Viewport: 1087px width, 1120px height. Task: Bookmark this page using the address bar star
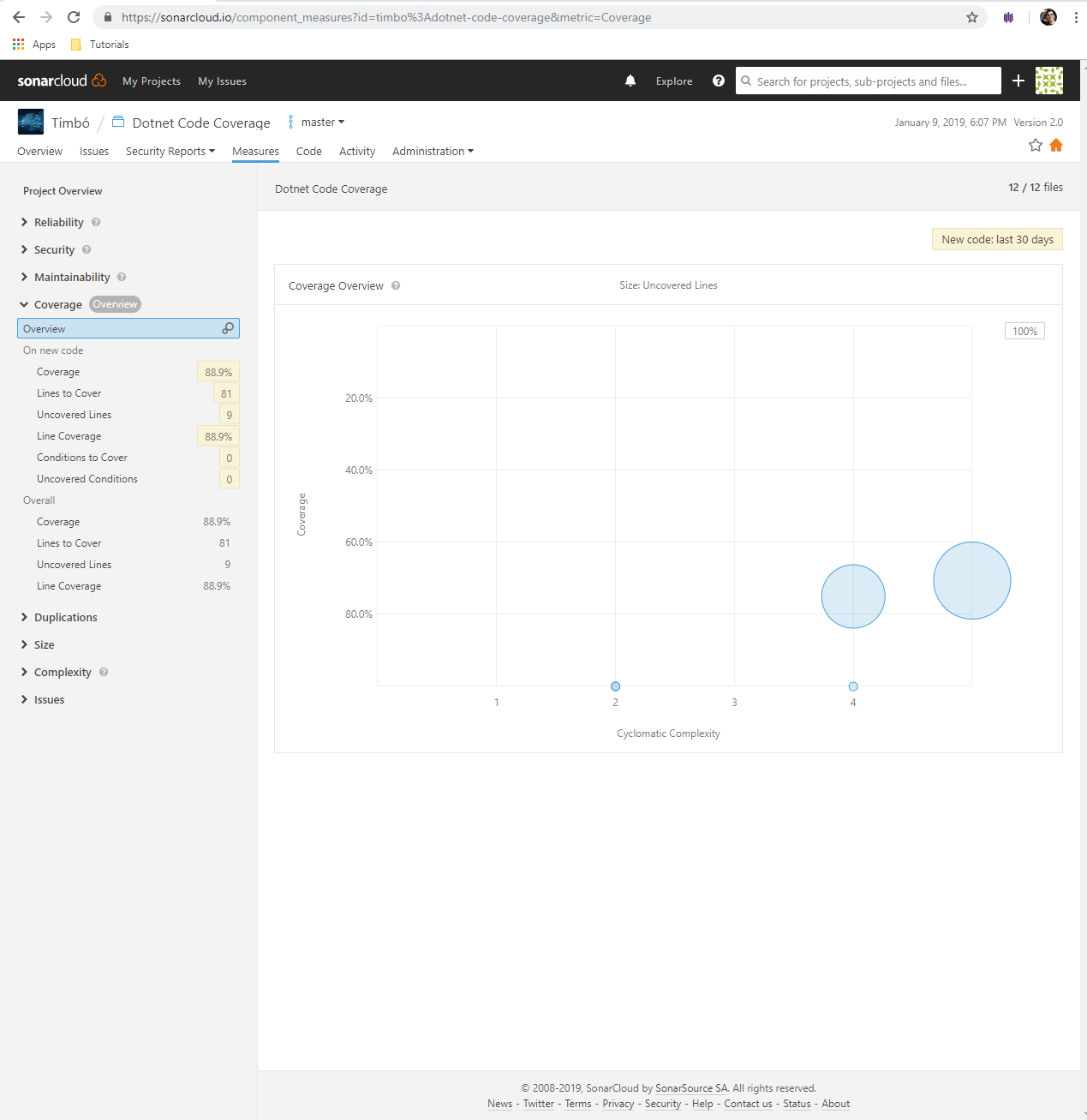(x=972, y=17)
